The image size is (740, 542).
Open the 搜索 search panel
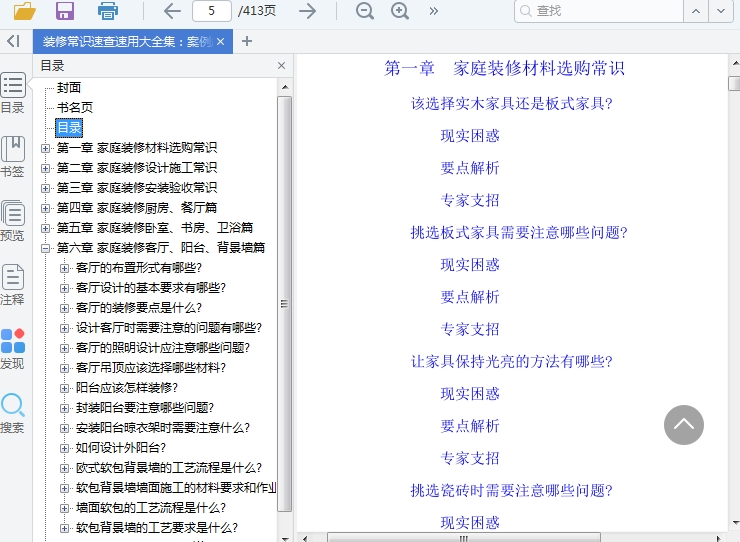13,413
